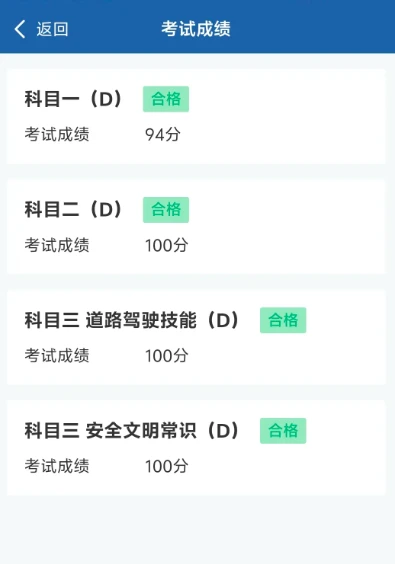Click 考试成绩 label in 道路驾驶技能 card
The image size is (395, 564).
[x=57, y=356]
